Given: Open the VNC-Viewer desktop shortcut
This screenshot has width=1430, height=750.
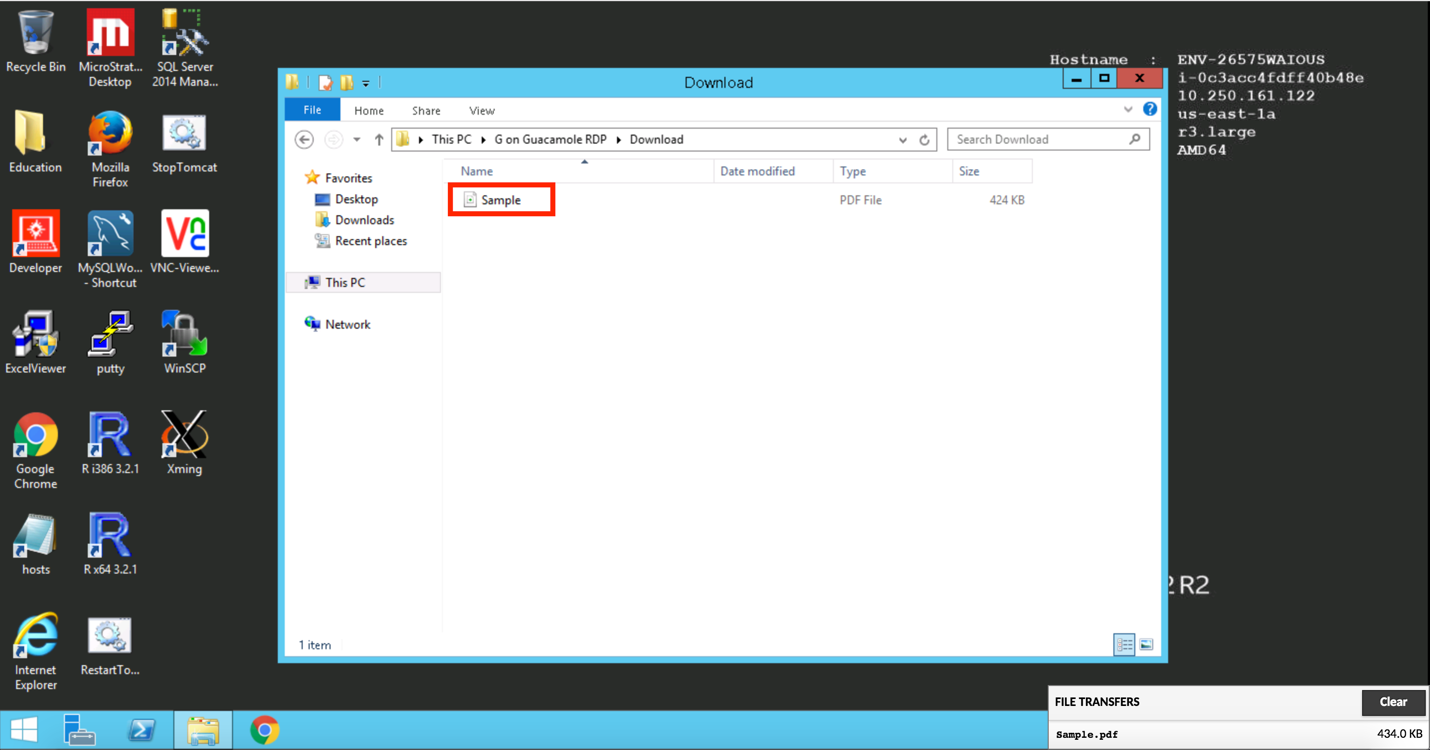Looking at the screenshot, I should pos(184,235).
